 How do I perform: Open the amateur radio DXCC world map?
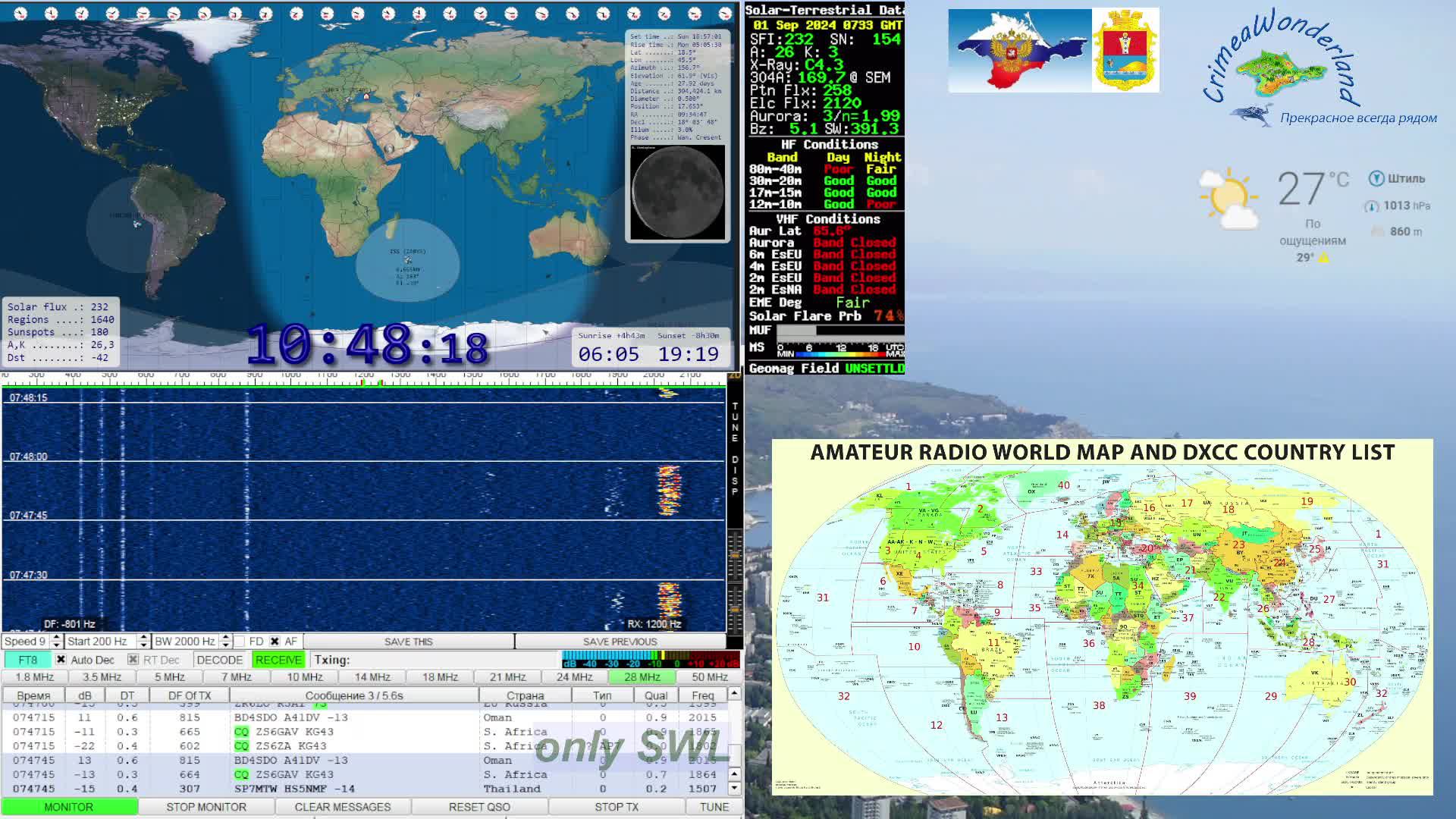coord(1102,617)
